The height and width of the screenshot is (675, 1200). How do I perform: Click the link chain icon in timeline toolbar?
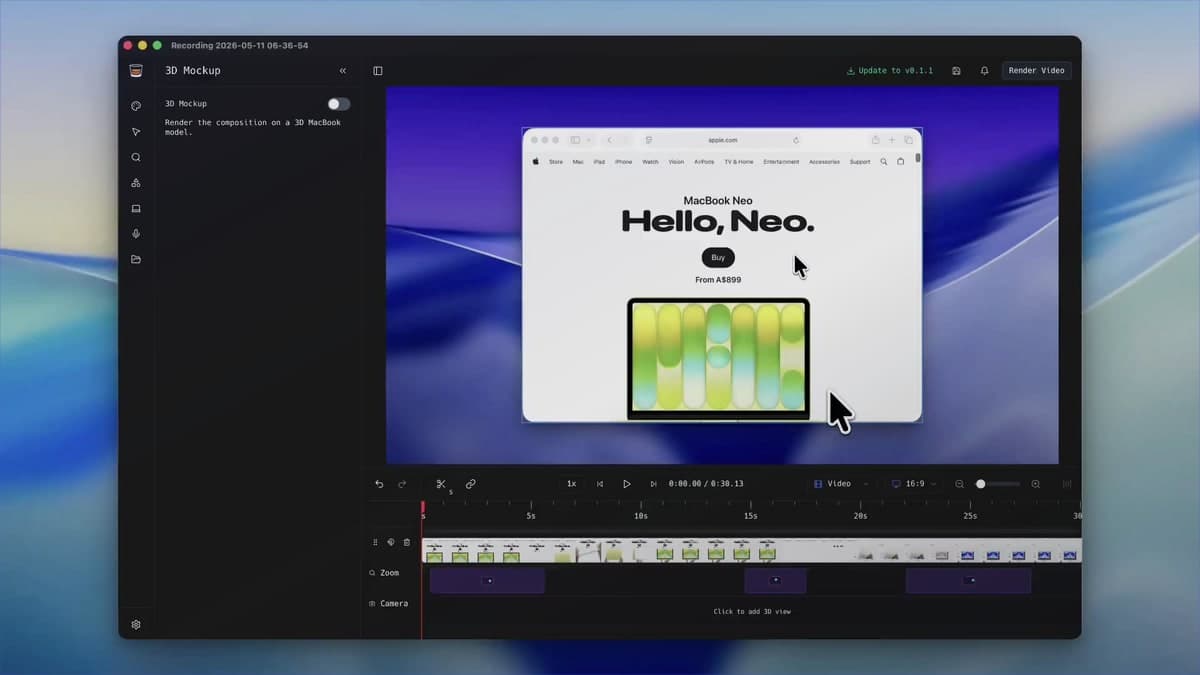click(x=471, y=484)
